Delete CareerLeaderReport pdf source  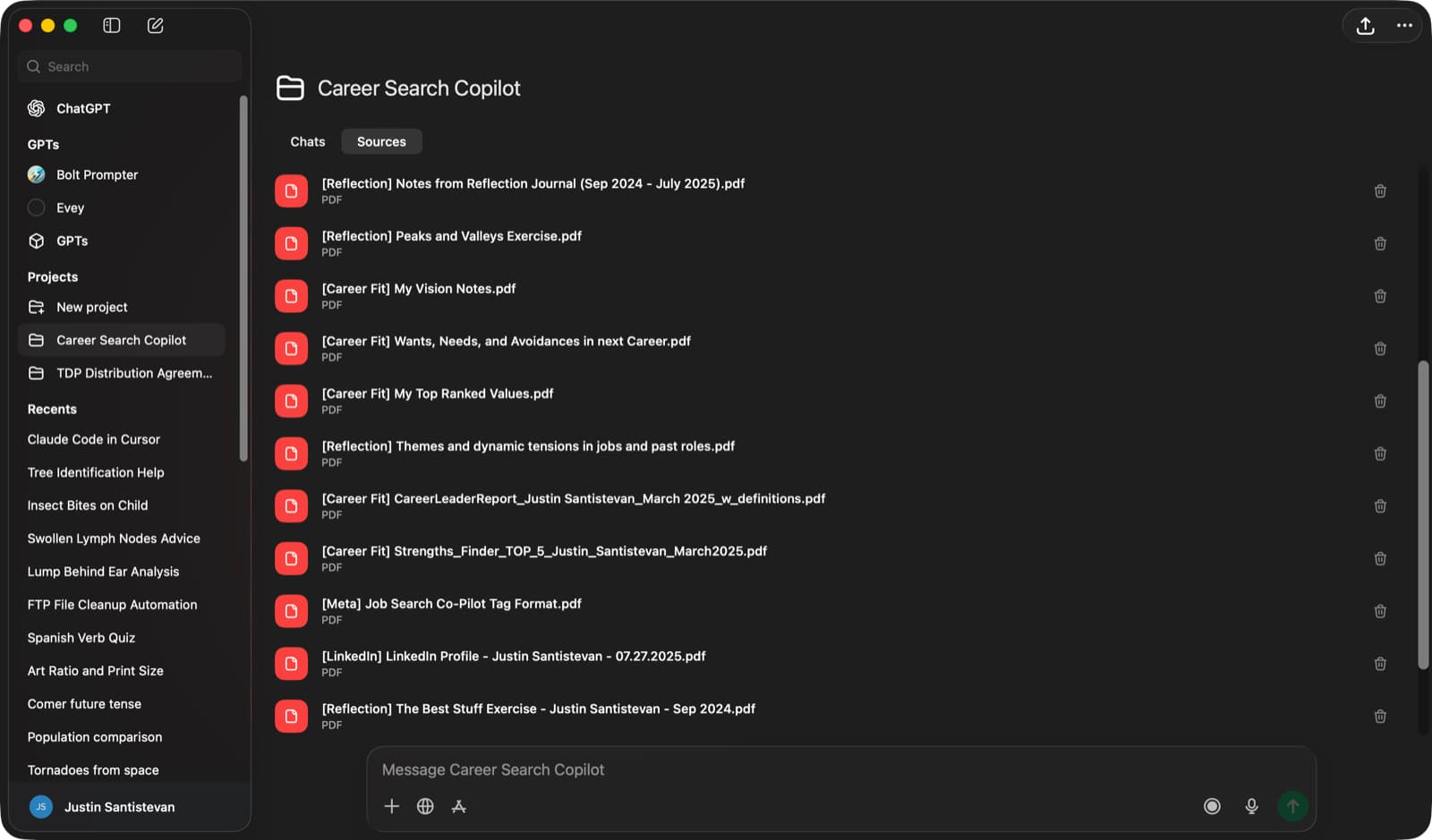click(1380, 505)
